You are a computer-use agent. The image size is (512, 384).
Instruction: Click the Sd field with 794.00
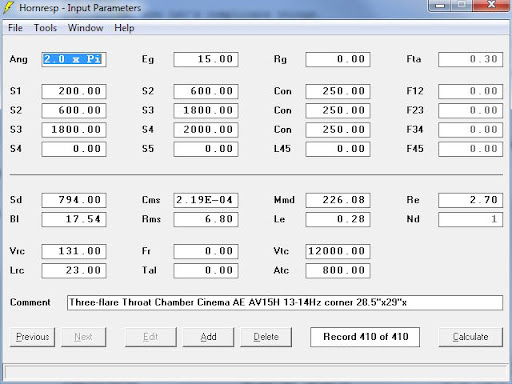74,200
